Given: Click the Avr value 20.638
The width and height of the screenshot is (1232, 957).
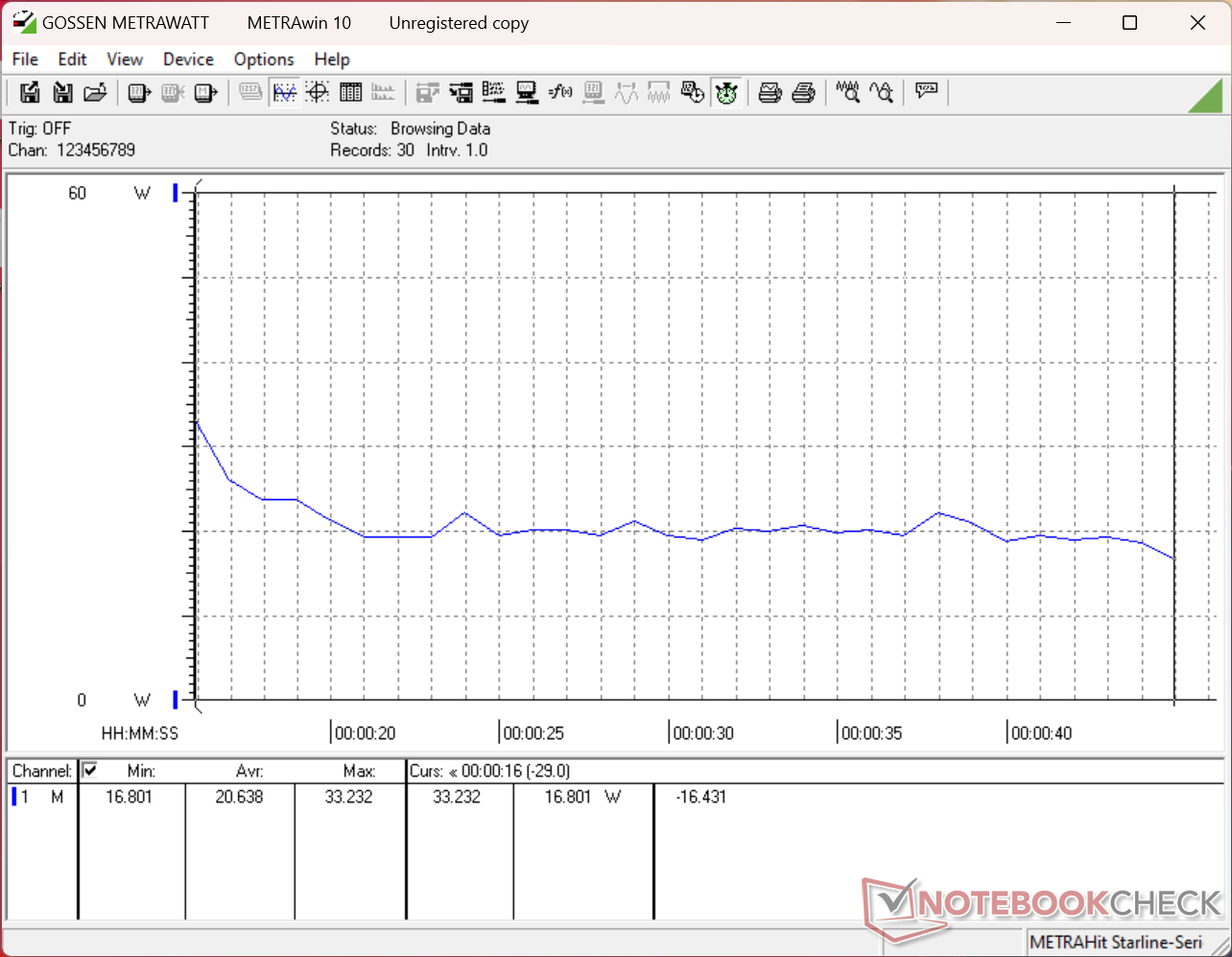Looking at the screenshot, I should 239,797.
